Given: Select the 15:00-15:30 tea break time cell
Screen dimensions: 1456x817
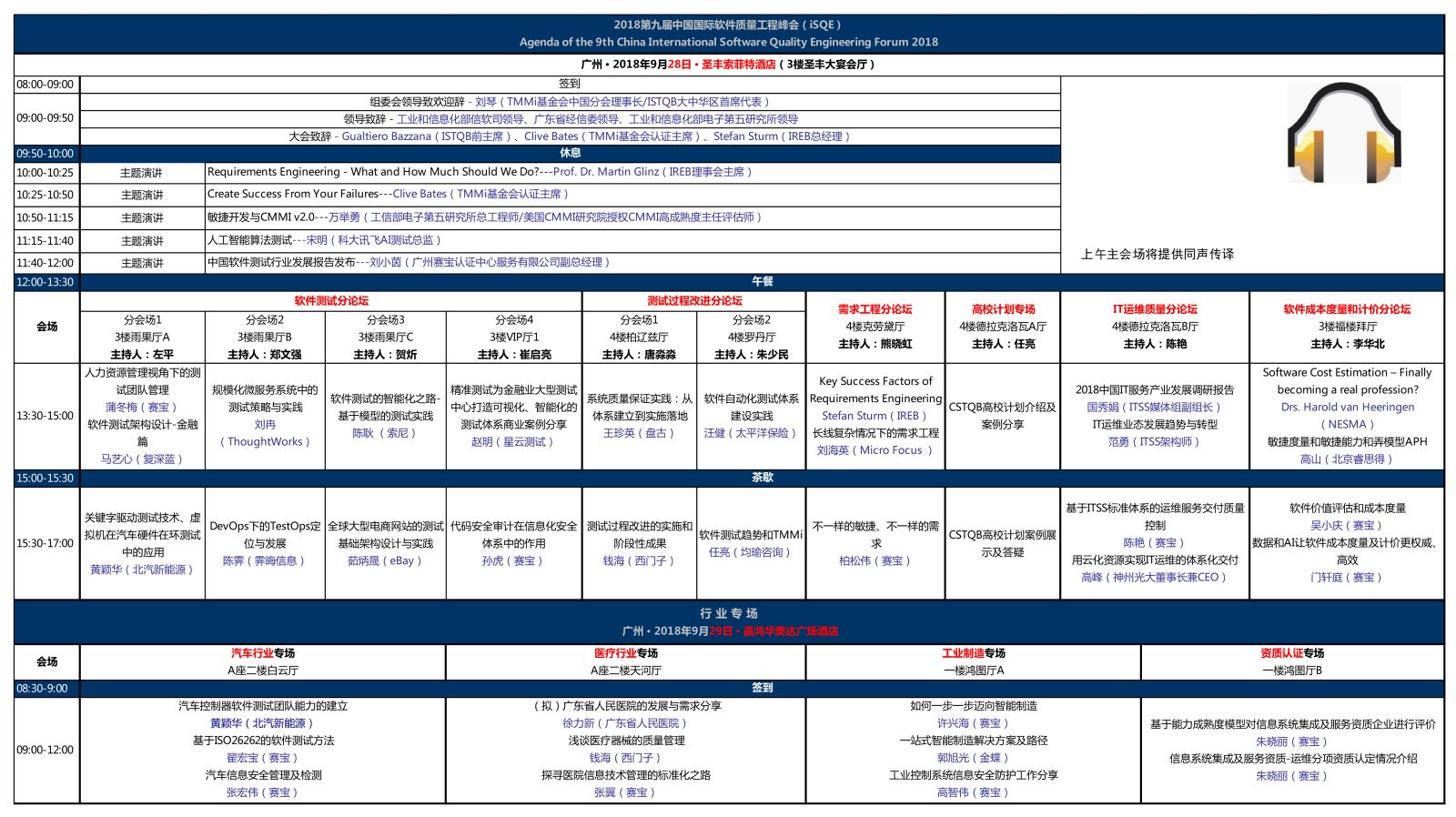Looking at the screenshot, I should [46, 479].
